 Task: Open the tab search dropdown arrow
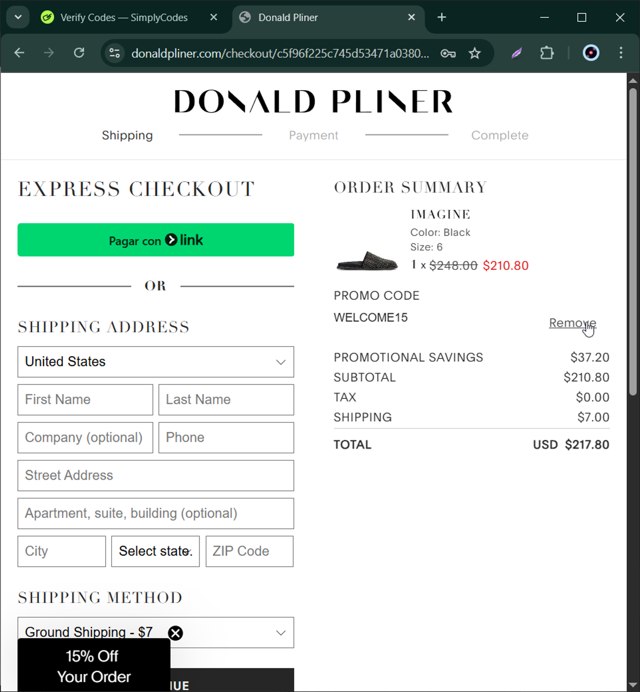pos(18,17)
